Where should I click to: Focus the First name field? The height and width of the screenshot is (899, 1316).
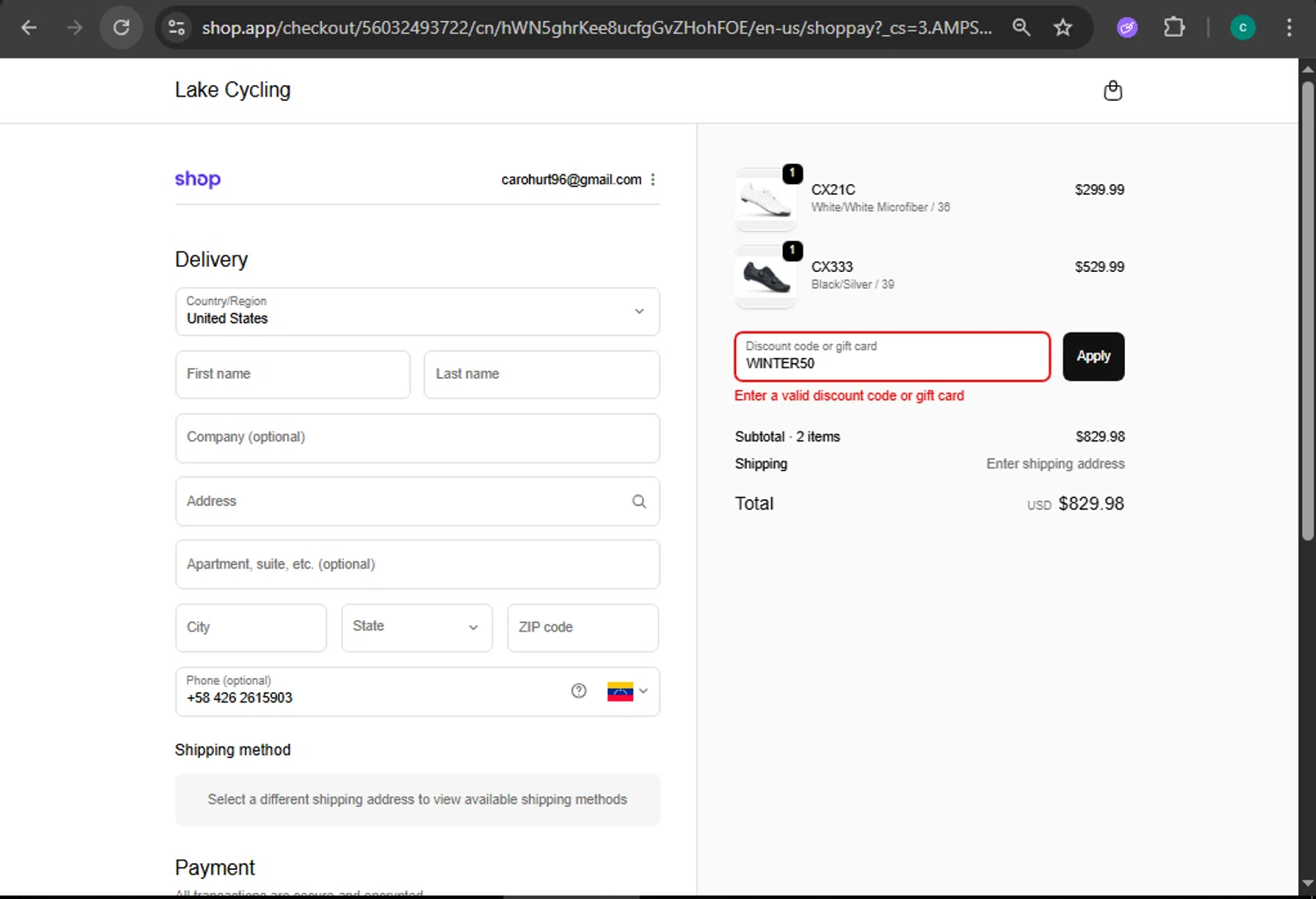293,375
